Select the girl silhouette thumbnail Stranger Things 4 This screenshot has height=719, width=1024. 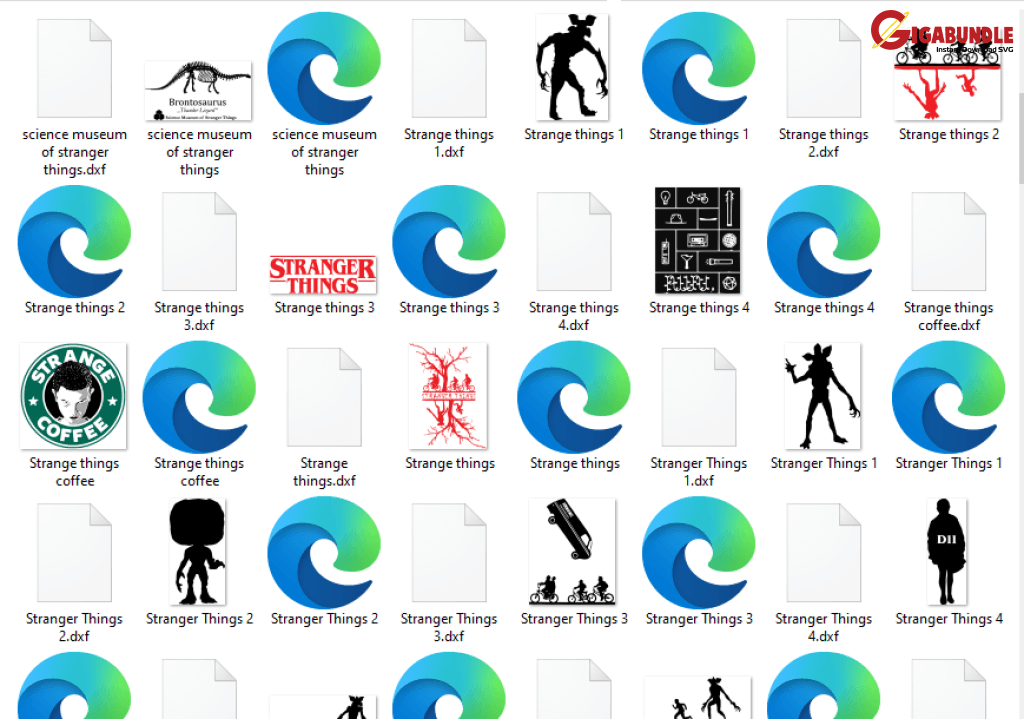point(947,551)
